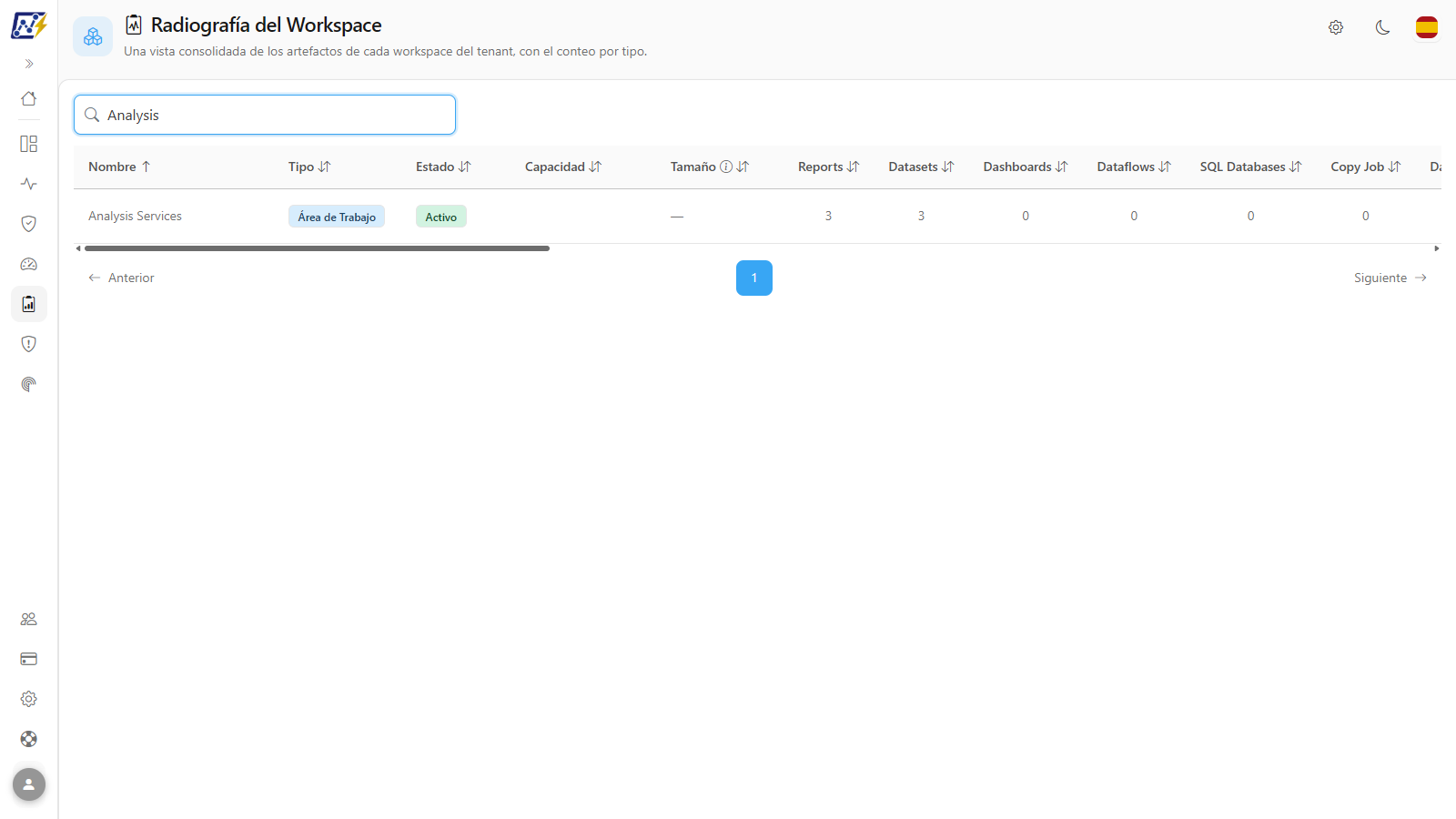
Task: Open the support lifebuoy icon in sidebar
Action: pos(29,739)
